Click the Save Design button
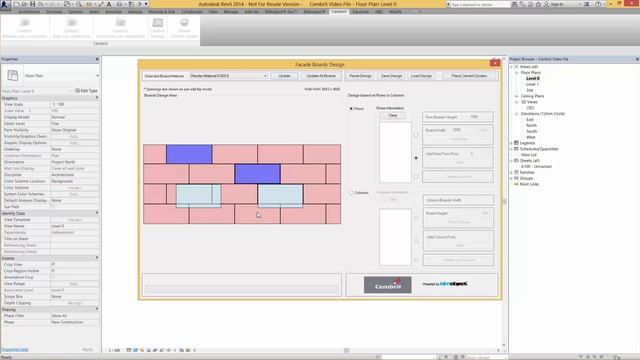 coord(391,76)
